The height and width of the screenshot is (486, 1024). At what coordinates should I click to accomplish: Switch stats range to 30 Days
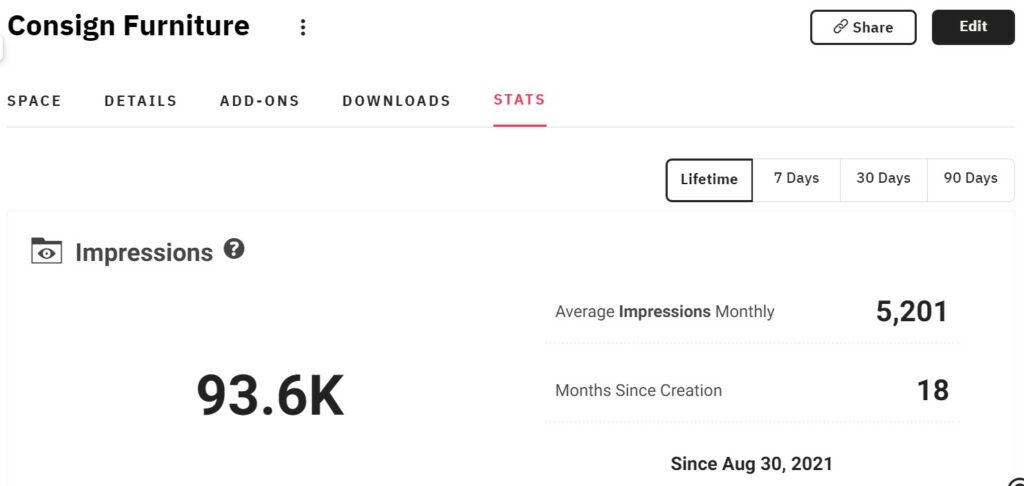[x=883, y=178]
